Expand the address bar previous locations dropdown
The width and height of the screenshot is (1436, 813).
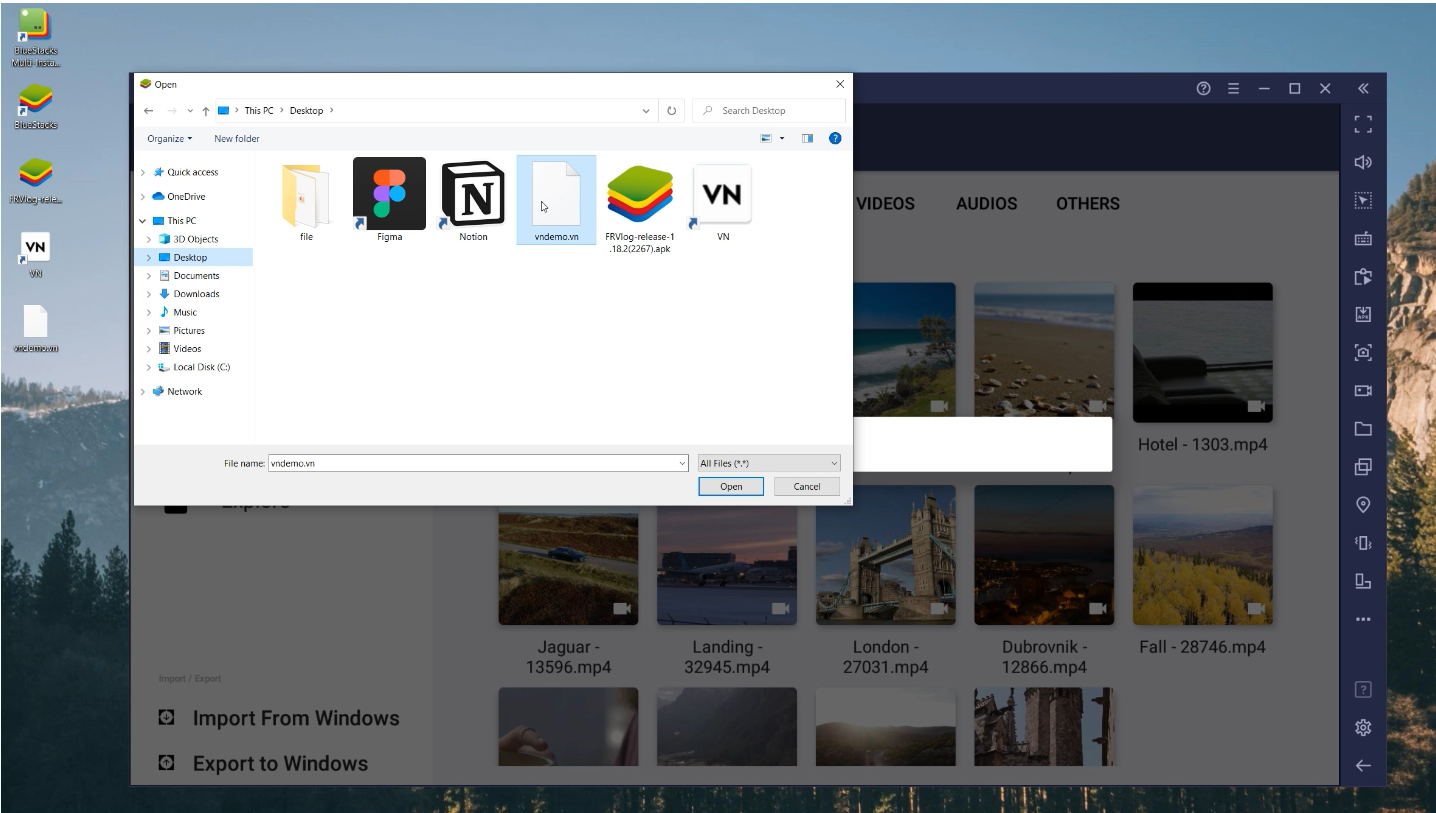[x=646, y=111]
